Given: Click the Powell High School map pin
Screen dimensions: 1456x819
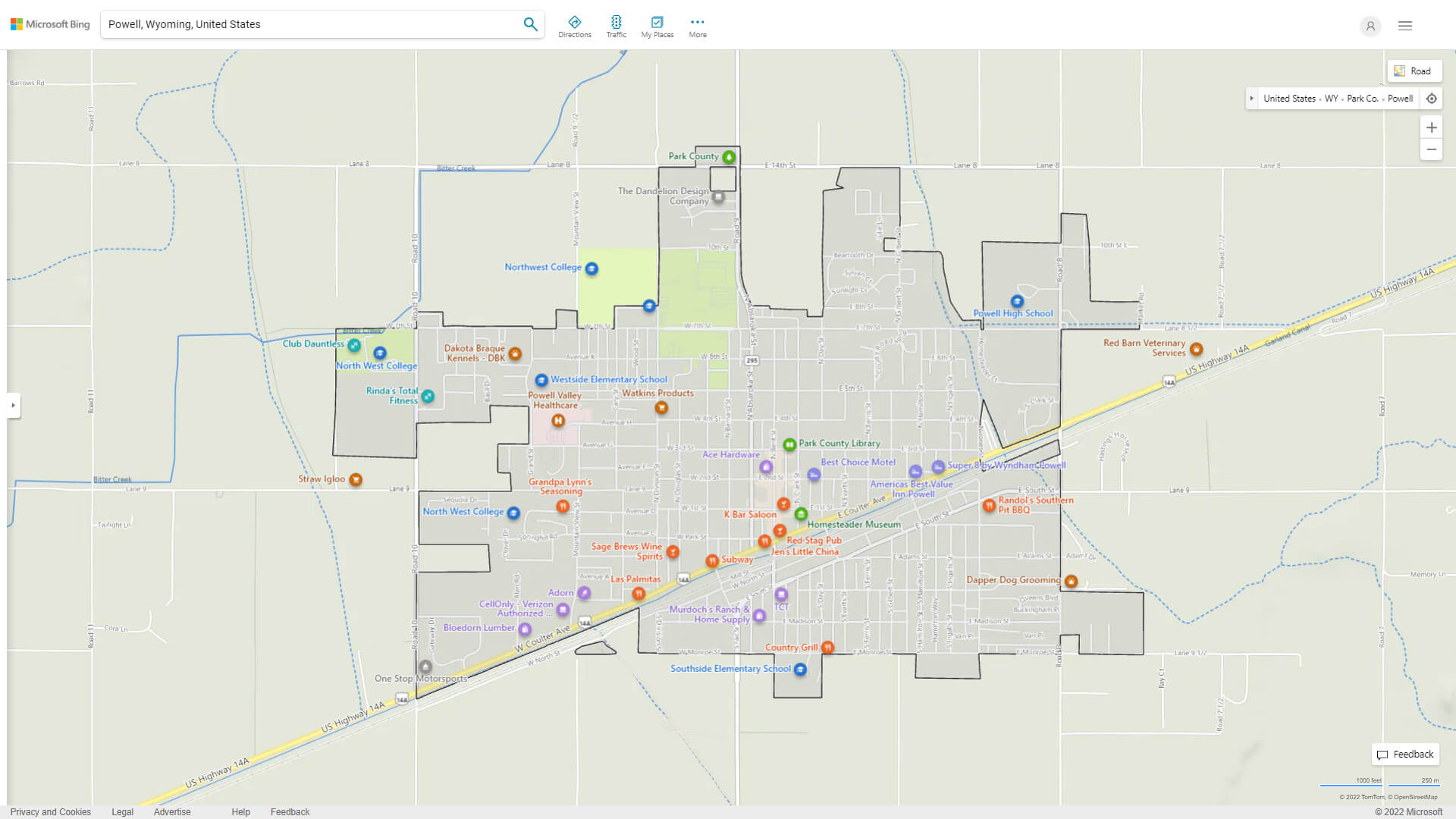Looking at the screenshot, I should point(1017,300).
